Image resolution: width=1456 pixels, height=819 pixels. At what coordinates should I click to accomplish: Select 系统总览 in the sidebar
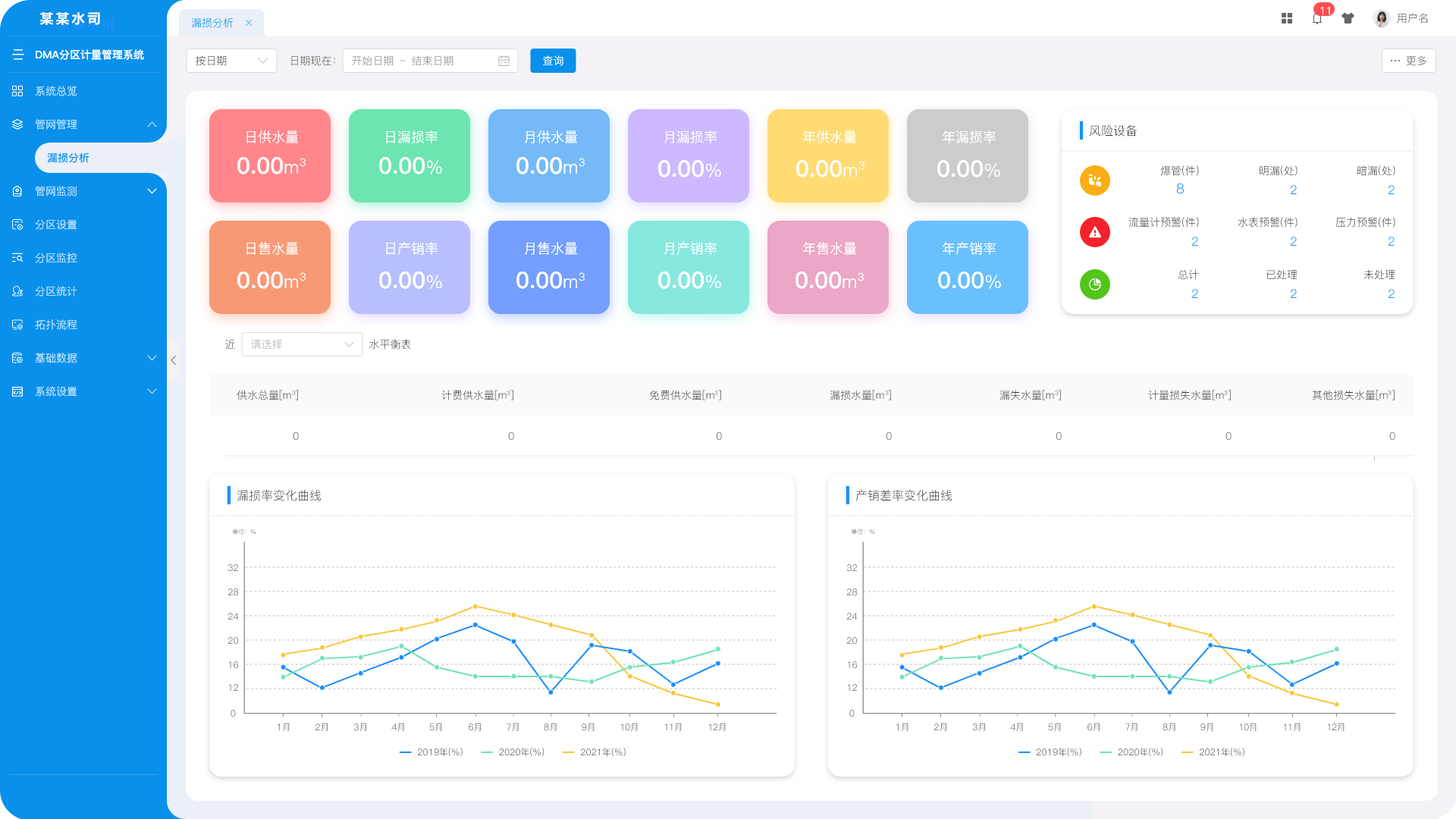[83, 91]
